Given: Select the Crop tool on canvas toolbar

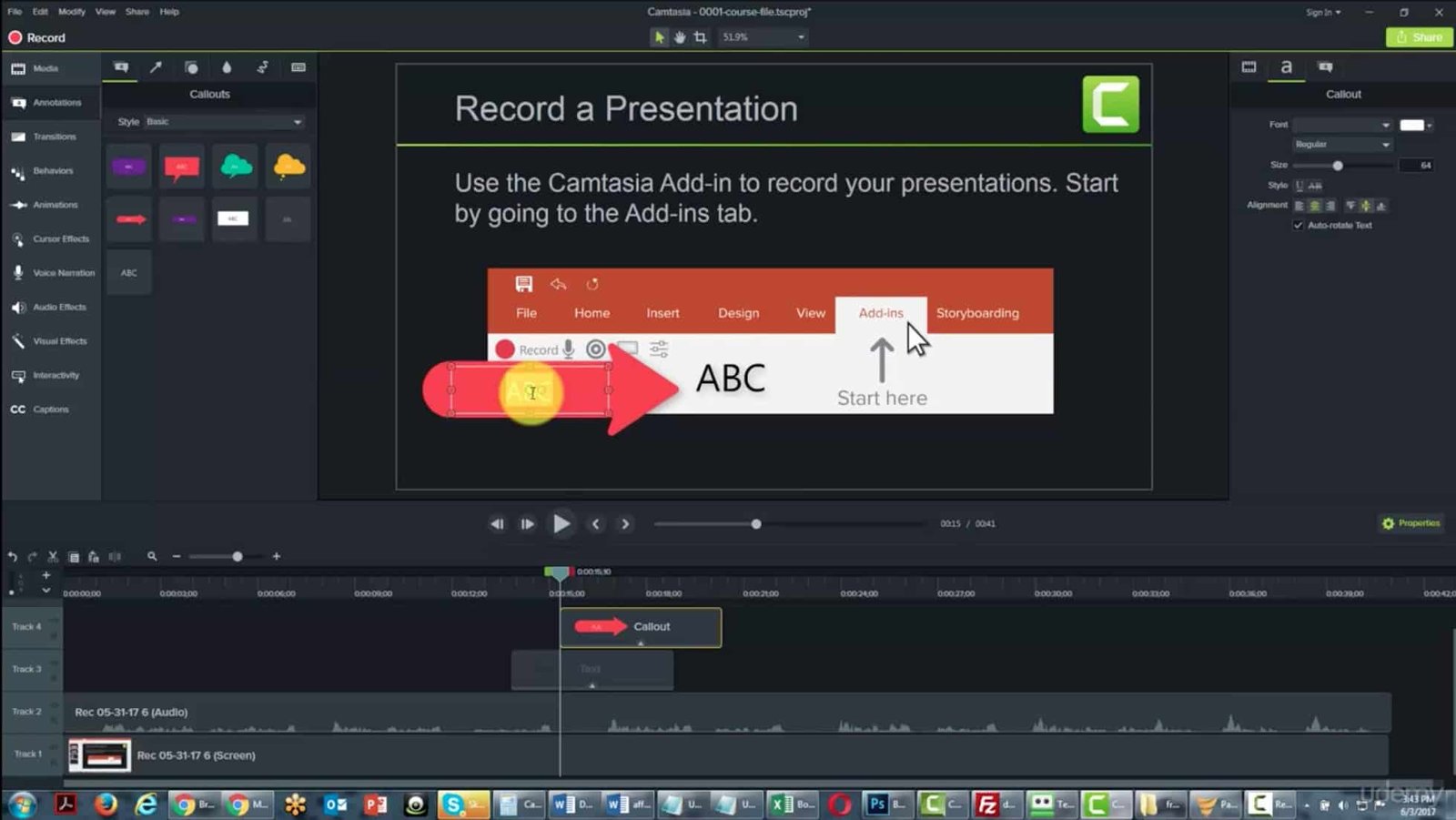Looking at the screenshot, I should (700, 37).
